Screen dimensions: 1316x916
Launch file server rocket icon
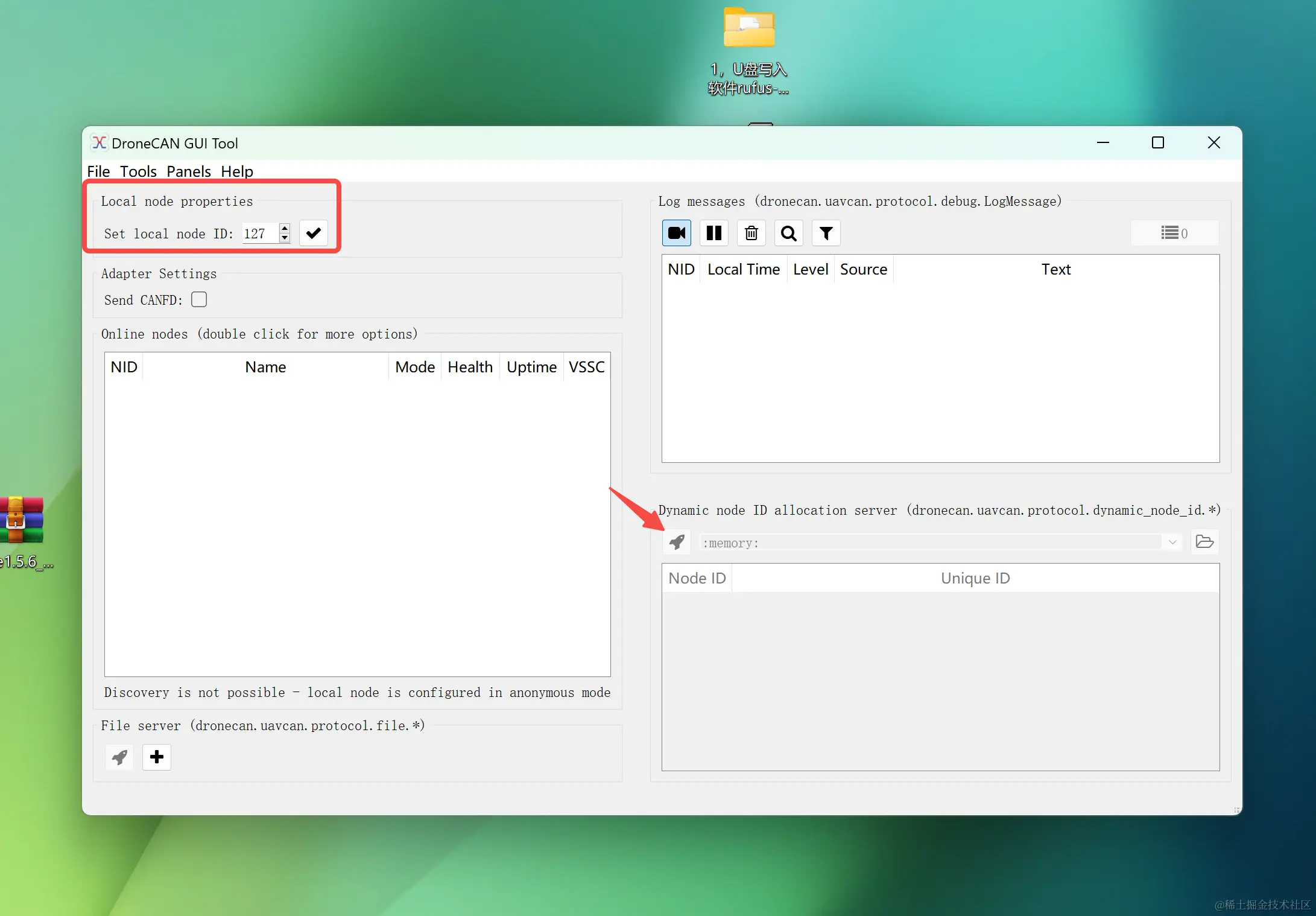[x=119, y=757]
